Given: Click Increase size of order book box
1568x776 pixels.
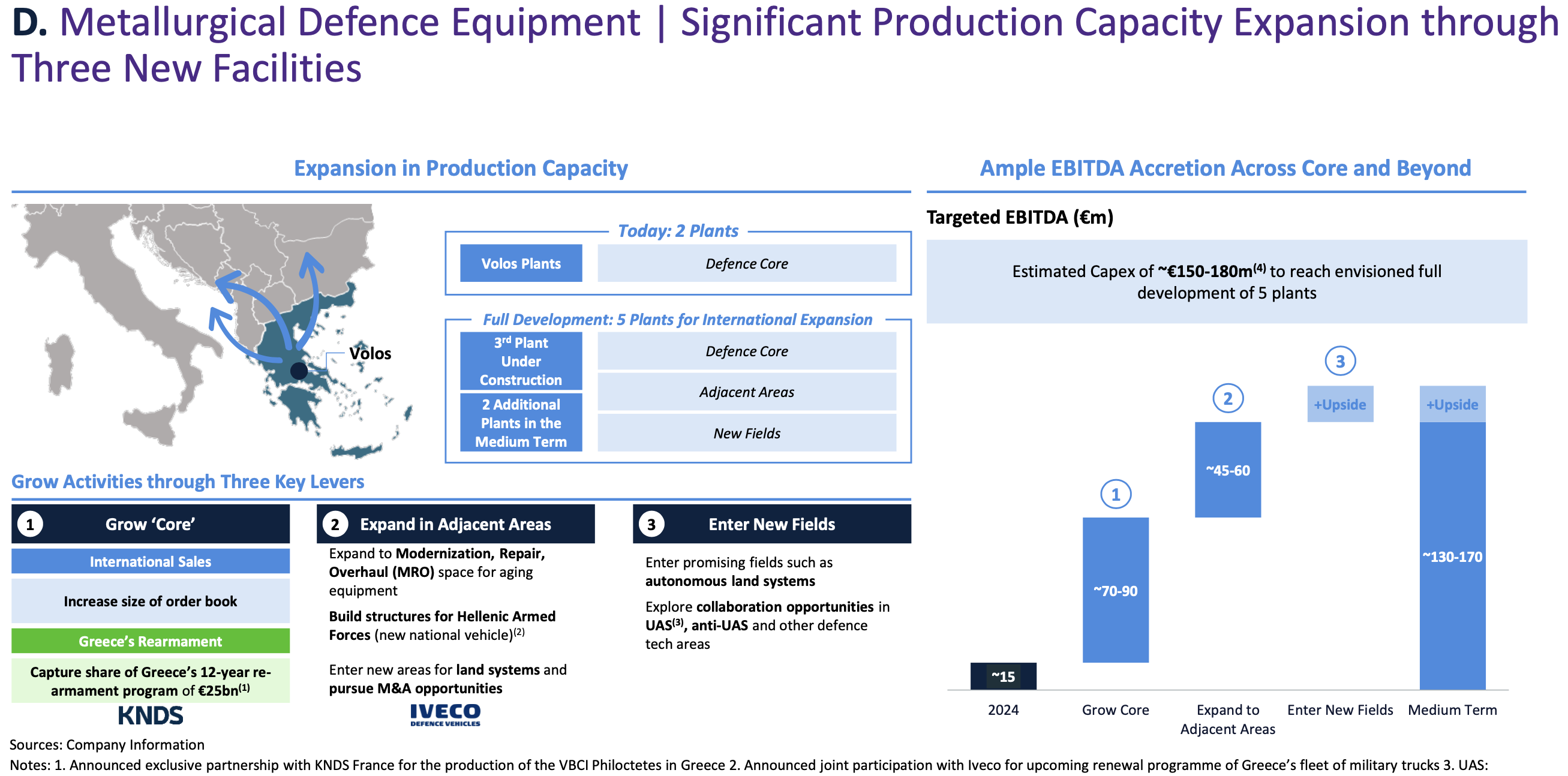Looking at the screenshot, I should tap(151, 601).
